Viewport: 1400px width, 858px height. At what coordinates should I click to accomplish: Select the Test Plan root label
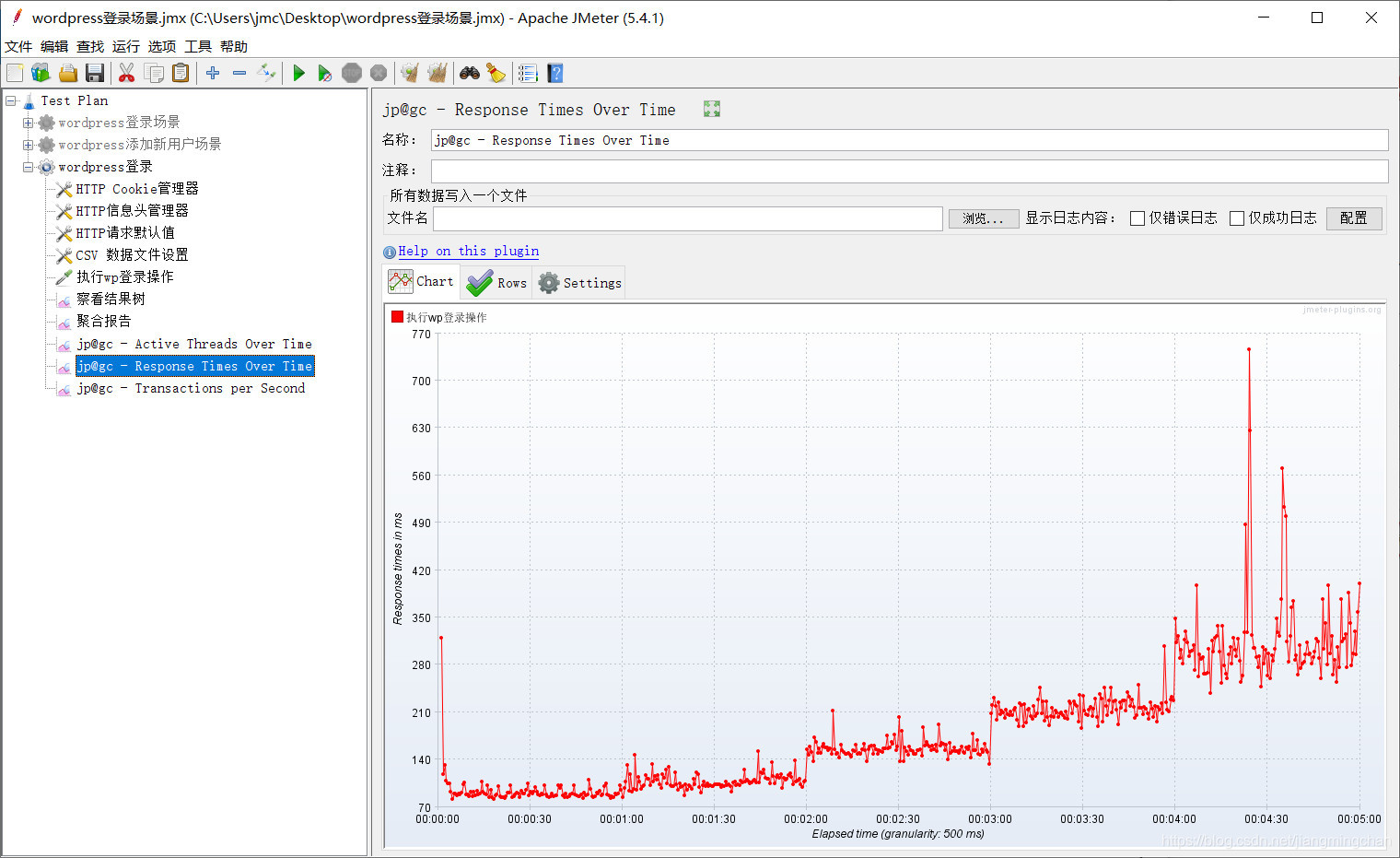click(75, 100)
